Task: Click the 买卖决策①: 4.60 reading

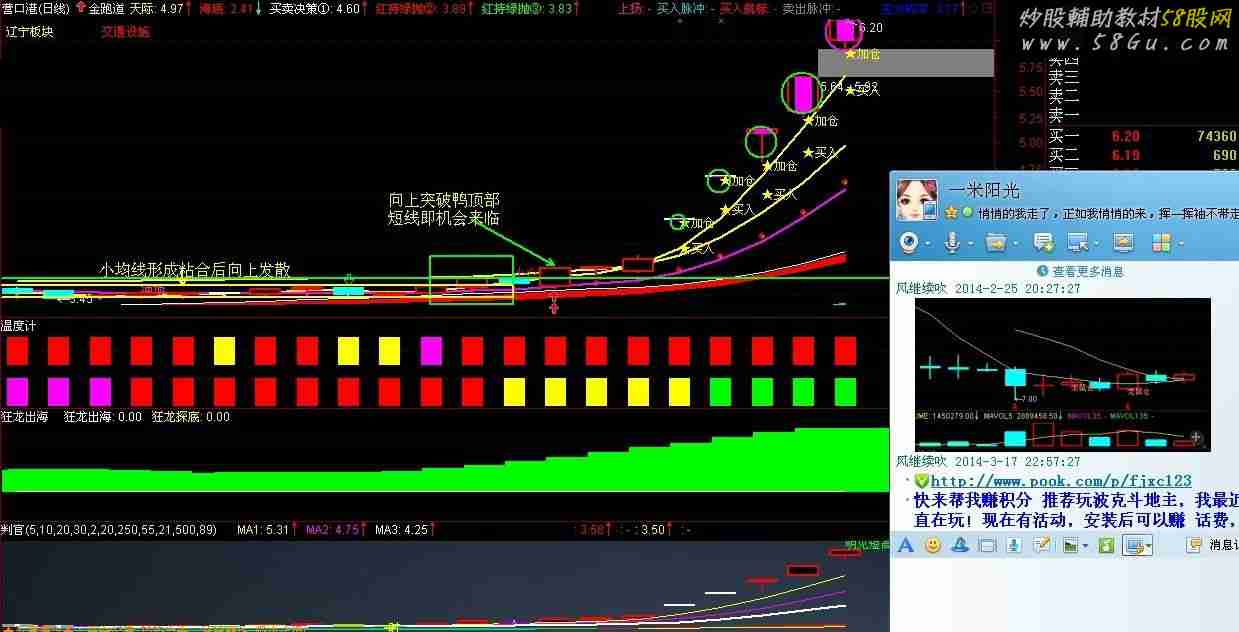Action: click(x=314, y=8)
